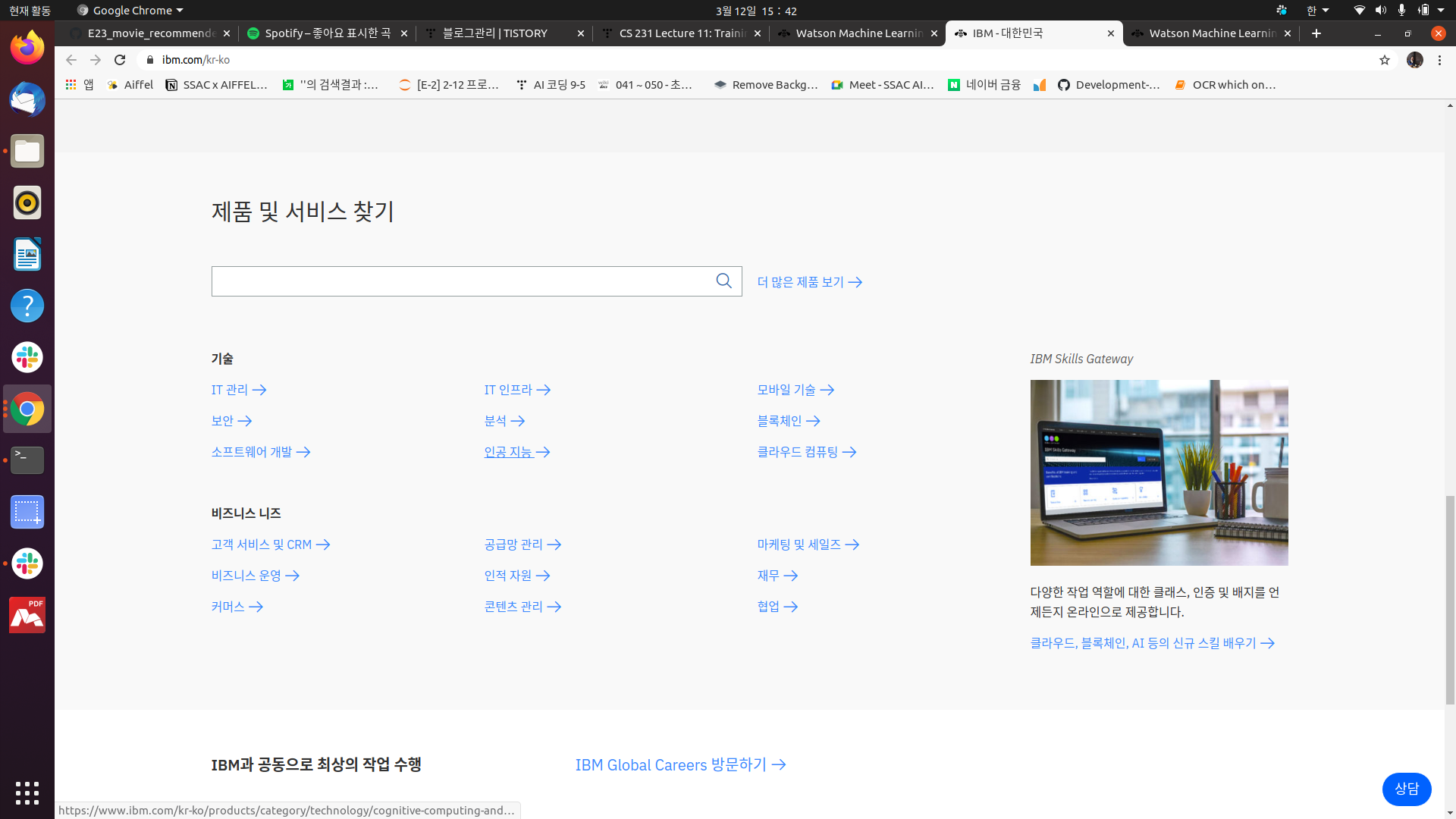Open the Files manager dock icon
Screen dimensions: 1456x819
[27, 151]
